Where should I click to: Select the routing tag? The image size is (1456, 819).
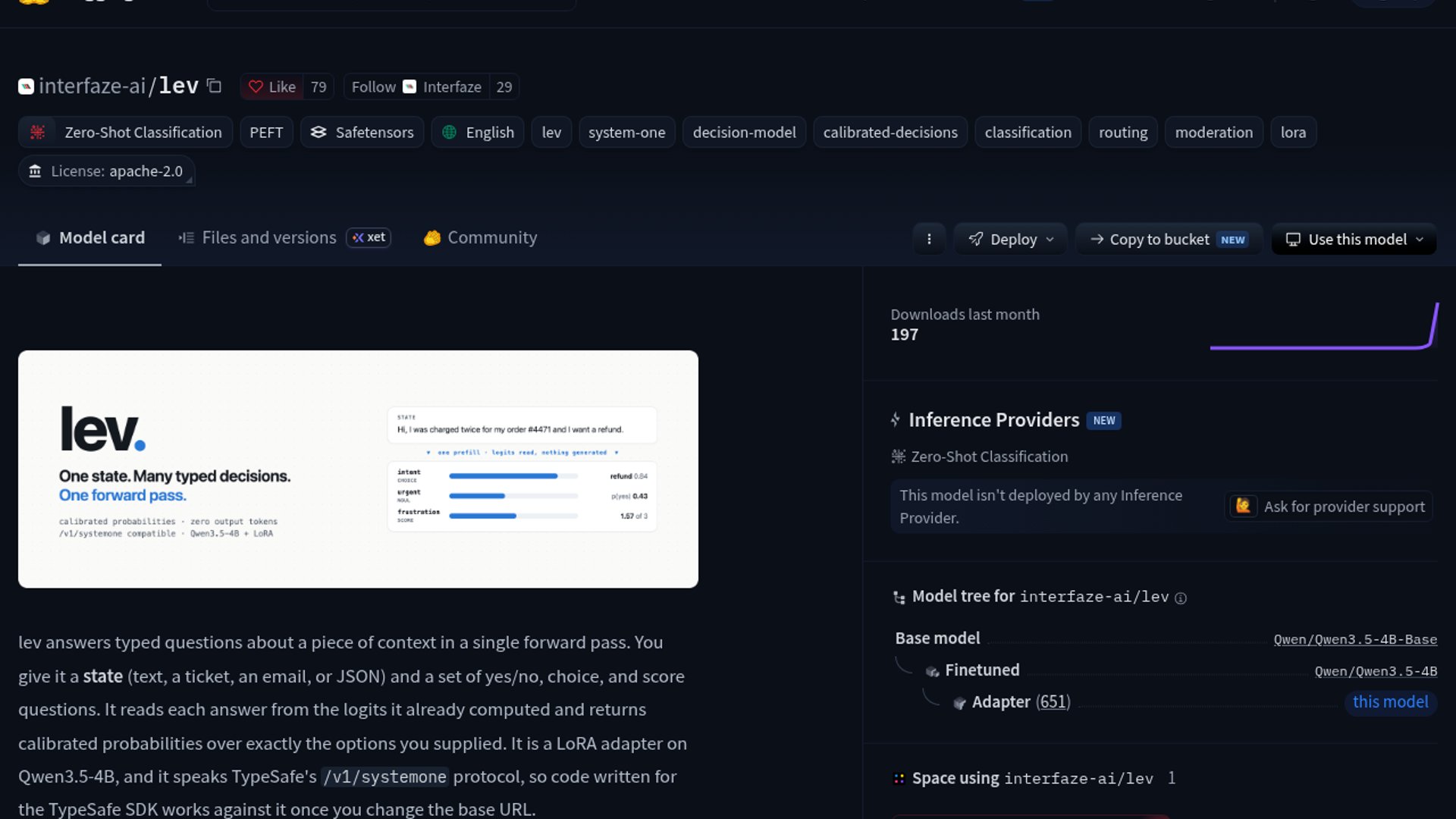(x=1123, y=132)
